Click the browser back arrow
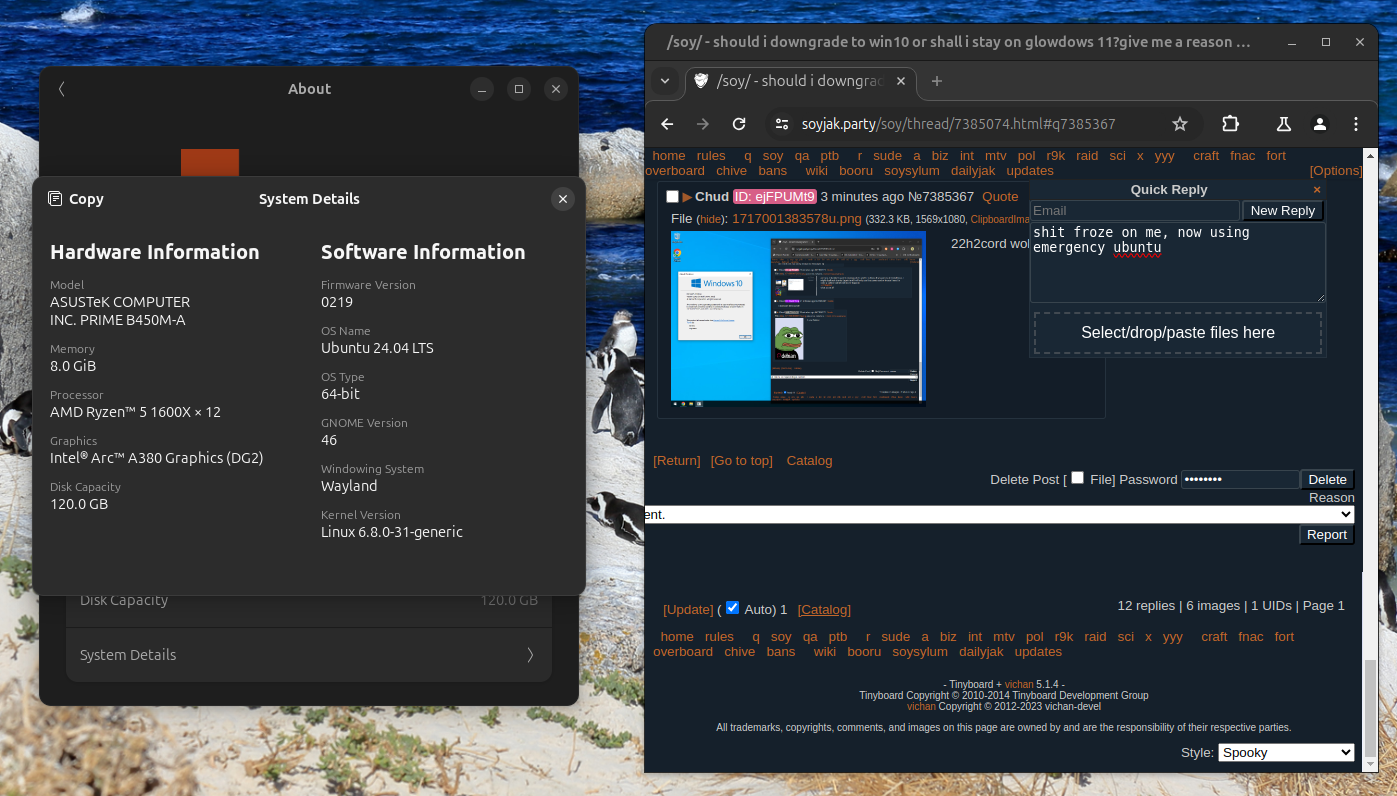This screenshot has height=796, width=1397. click(x=667, y=124)
